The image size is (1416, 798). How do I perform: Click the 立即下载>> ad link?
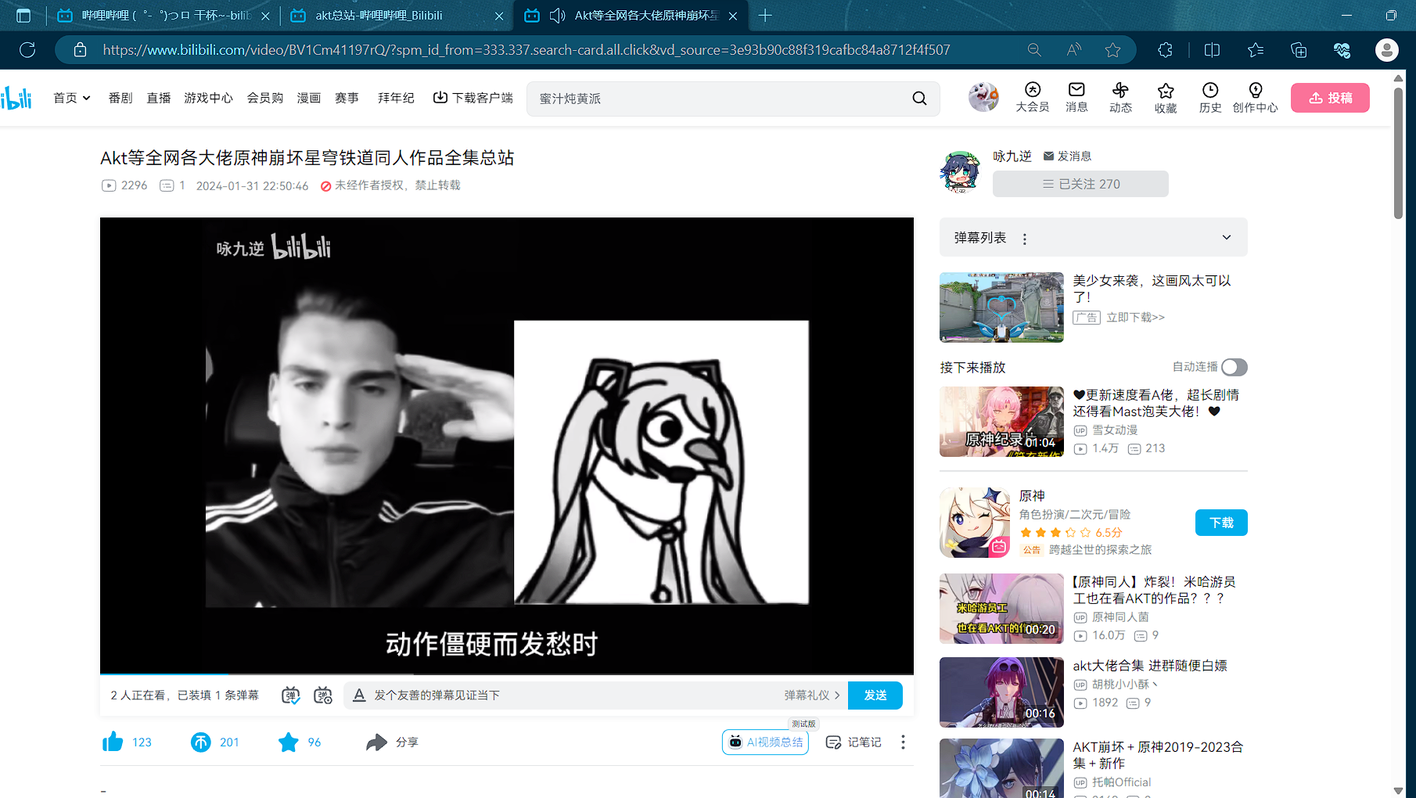(1135, 317)
